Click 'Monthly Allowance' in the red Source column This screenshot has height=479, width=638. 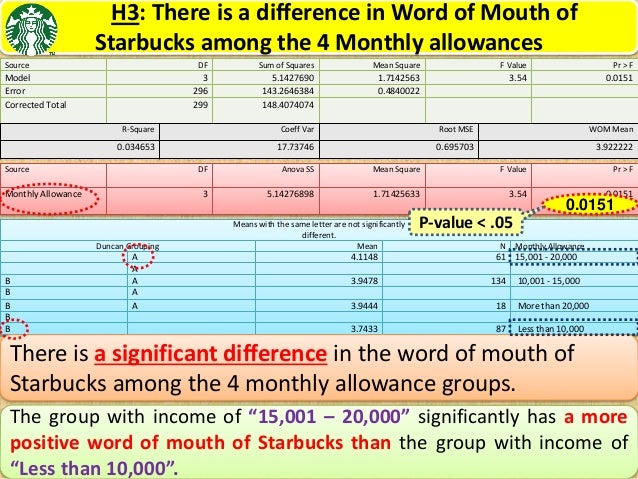pos(44,194)
